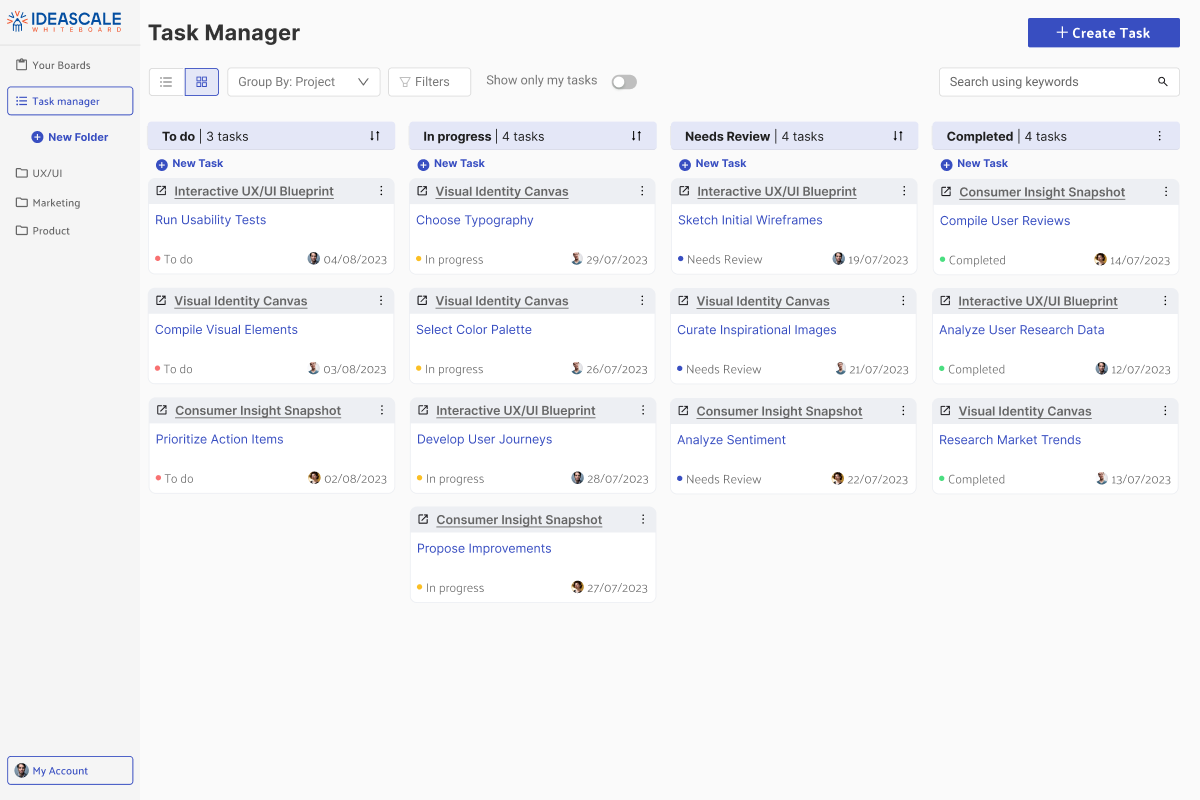Viewport: 1200px width, 800px height.
Task: Open the Run Usability Tests task
Action: (211, 220)
